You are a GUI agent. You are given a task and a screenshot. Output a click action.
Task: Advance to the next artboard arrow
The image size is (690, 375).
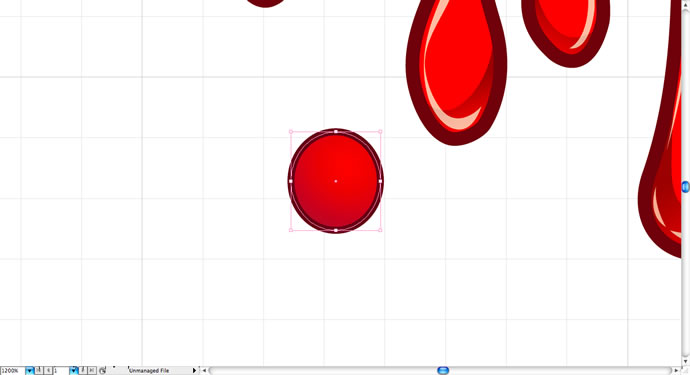pos(82,371)
